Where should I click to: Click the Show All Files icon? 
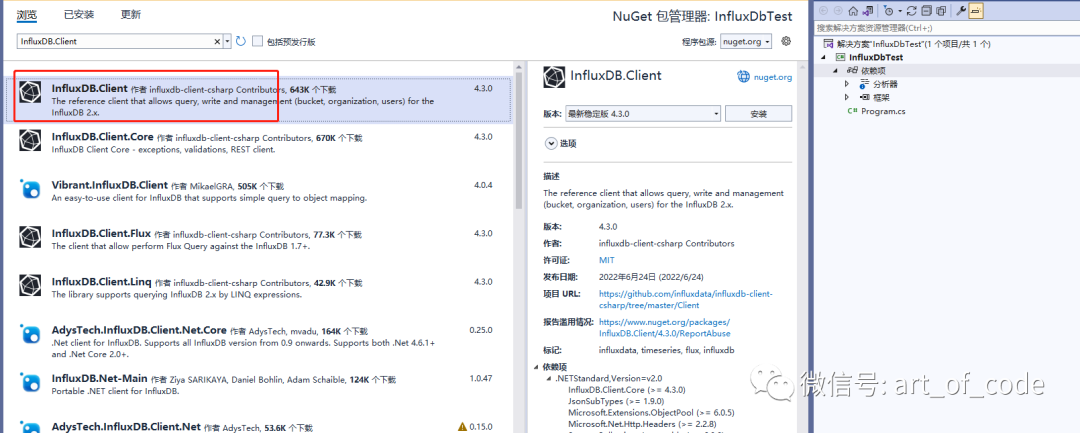point(941,11)
